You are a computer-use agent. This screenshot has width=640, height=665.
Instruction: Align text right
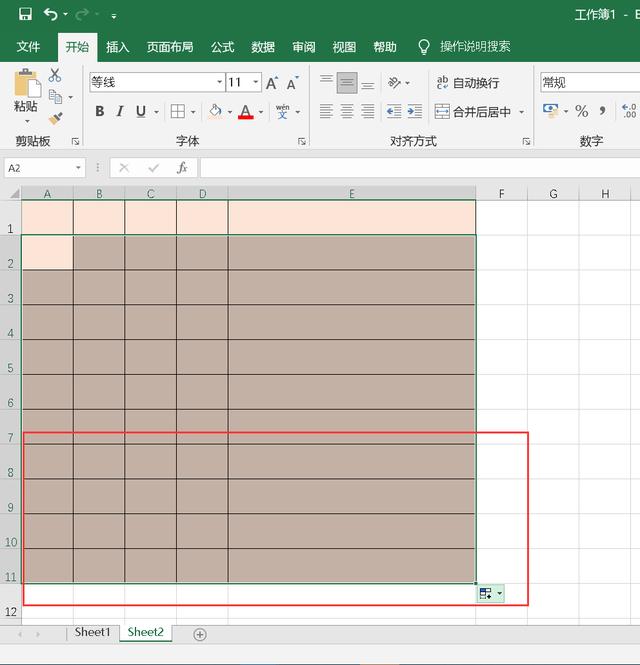point(368,112)
